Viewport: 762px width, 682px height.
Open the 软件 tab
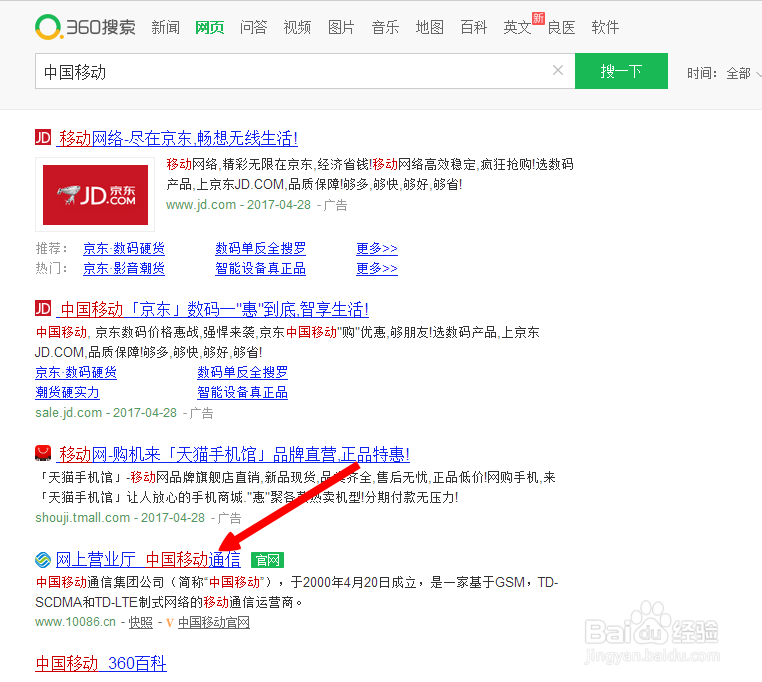(606, 27)
